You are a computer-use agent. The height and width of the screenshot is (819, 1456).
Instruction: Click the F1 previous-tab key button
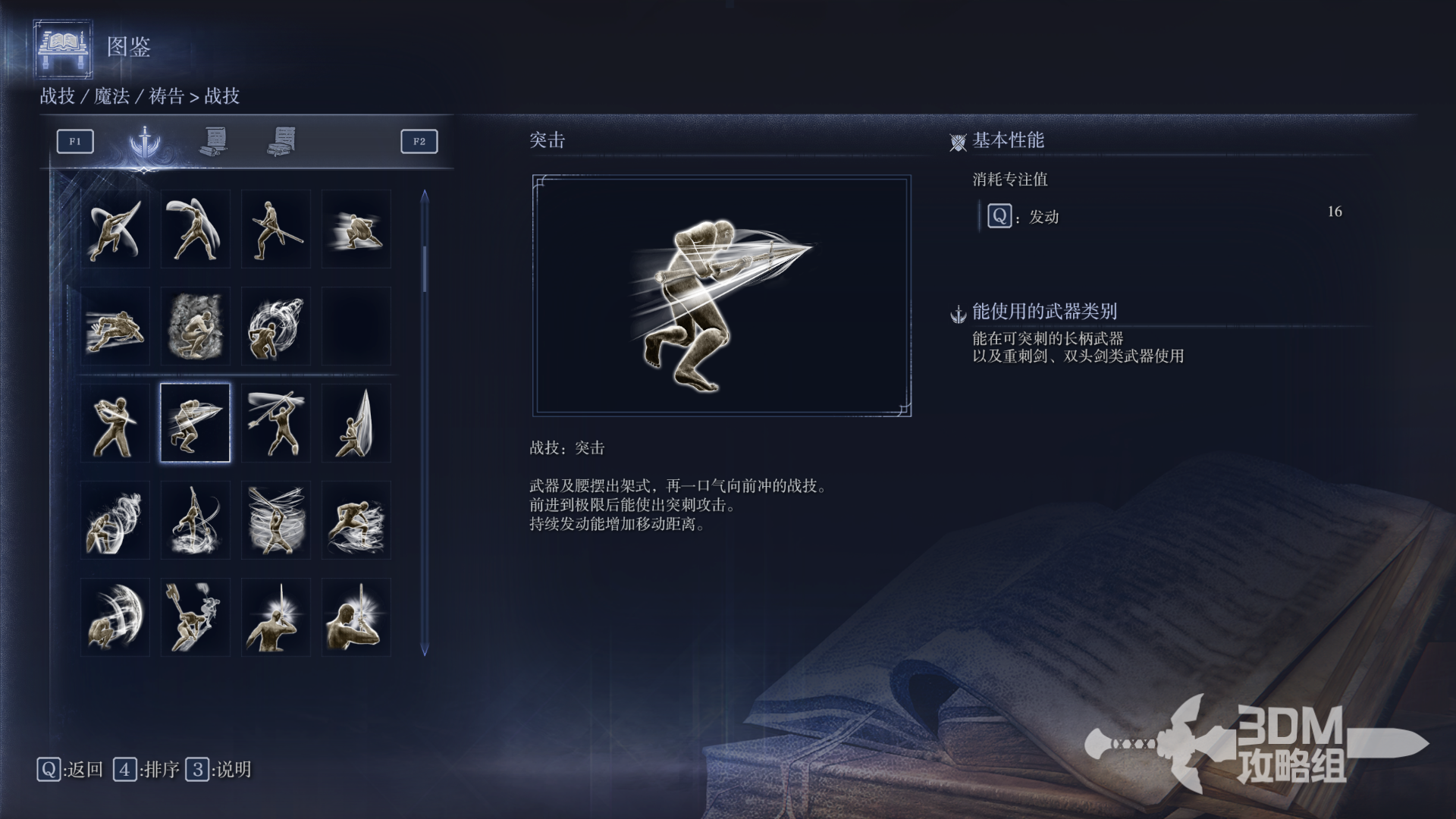[x=75, y=141]
